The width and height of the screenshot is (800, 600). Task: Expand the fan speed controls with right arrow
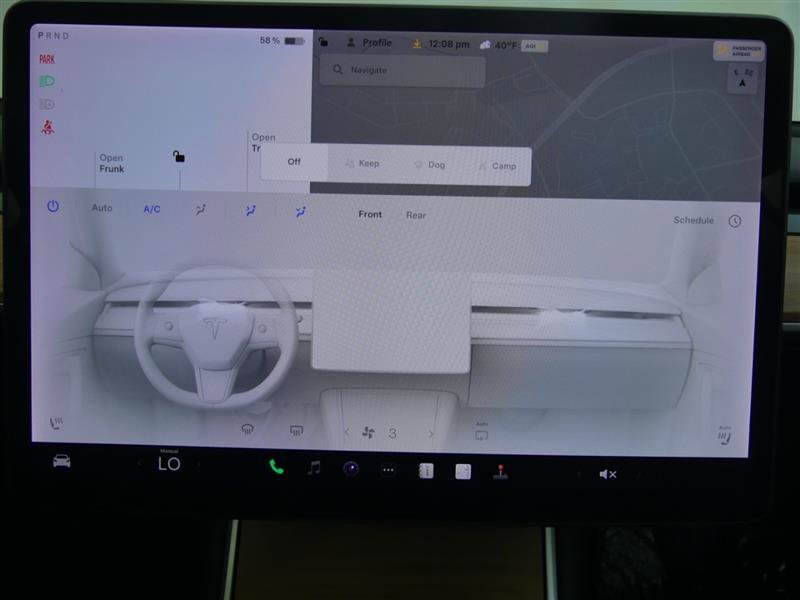(x=429, y=434)
